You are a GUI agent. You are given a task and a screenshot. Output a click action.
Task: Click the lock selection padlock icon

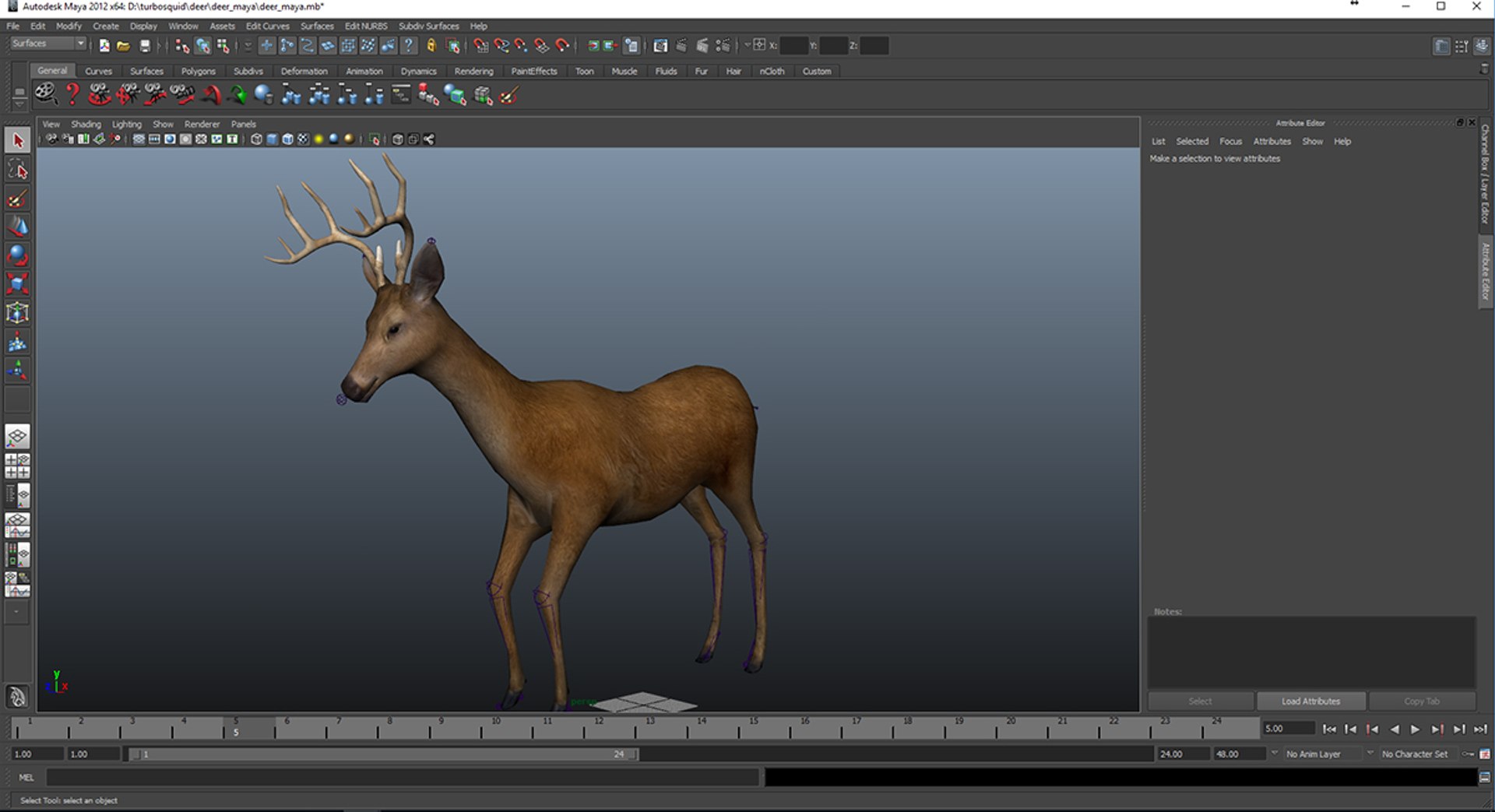coord(431,46)
